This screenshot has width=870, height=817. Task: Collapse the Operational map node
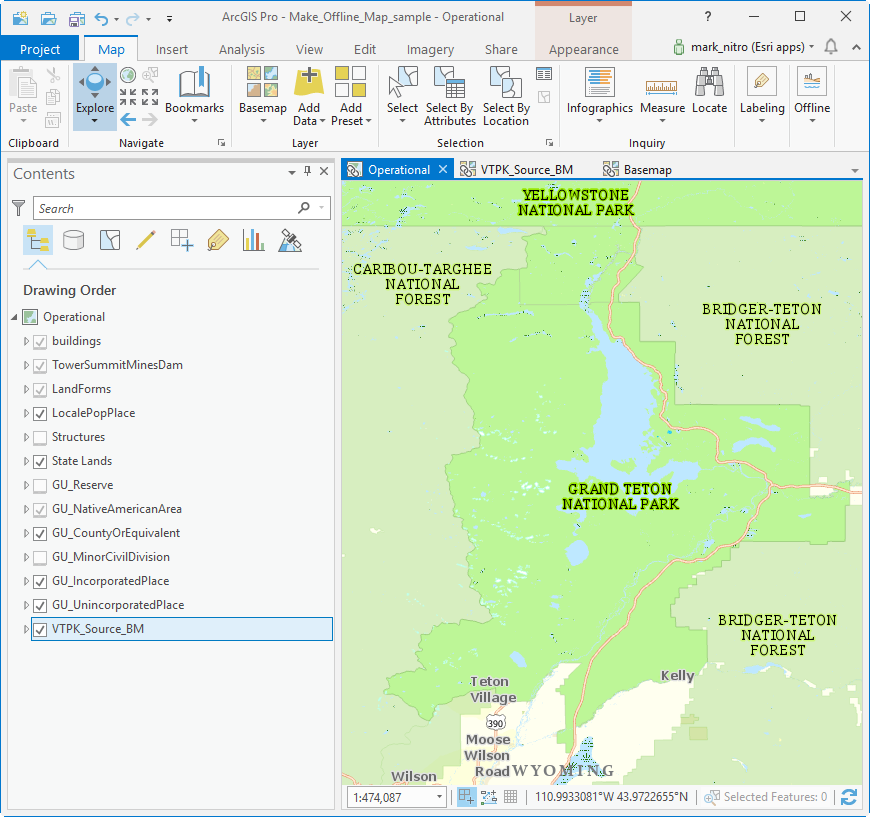14,317
